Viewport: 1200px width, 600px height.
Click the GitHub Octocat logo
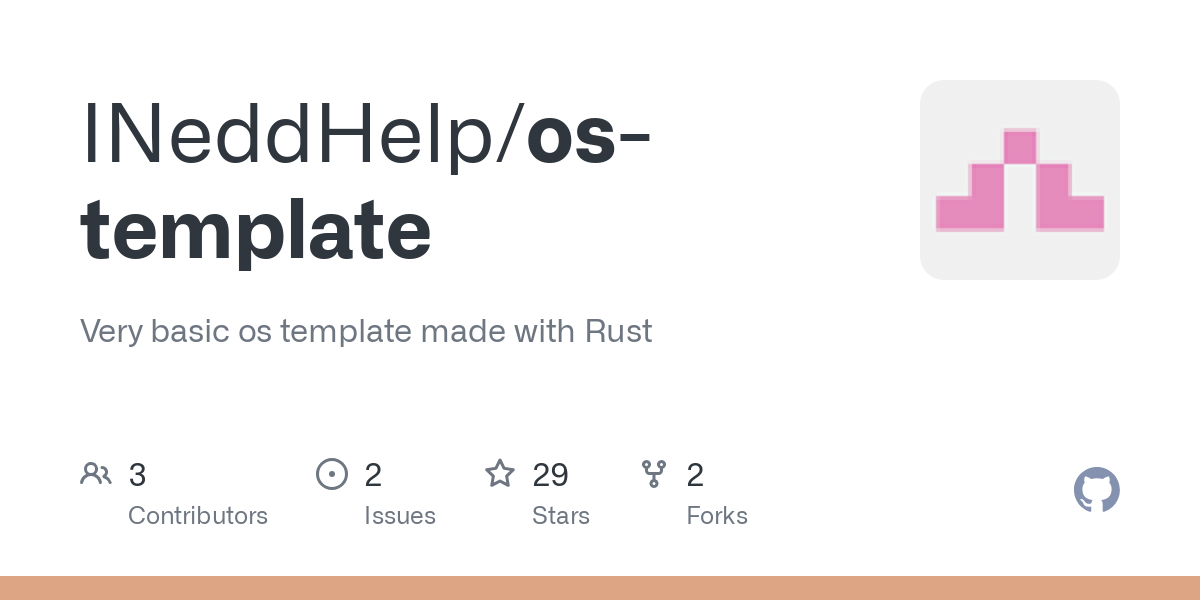click(1096, 490)
